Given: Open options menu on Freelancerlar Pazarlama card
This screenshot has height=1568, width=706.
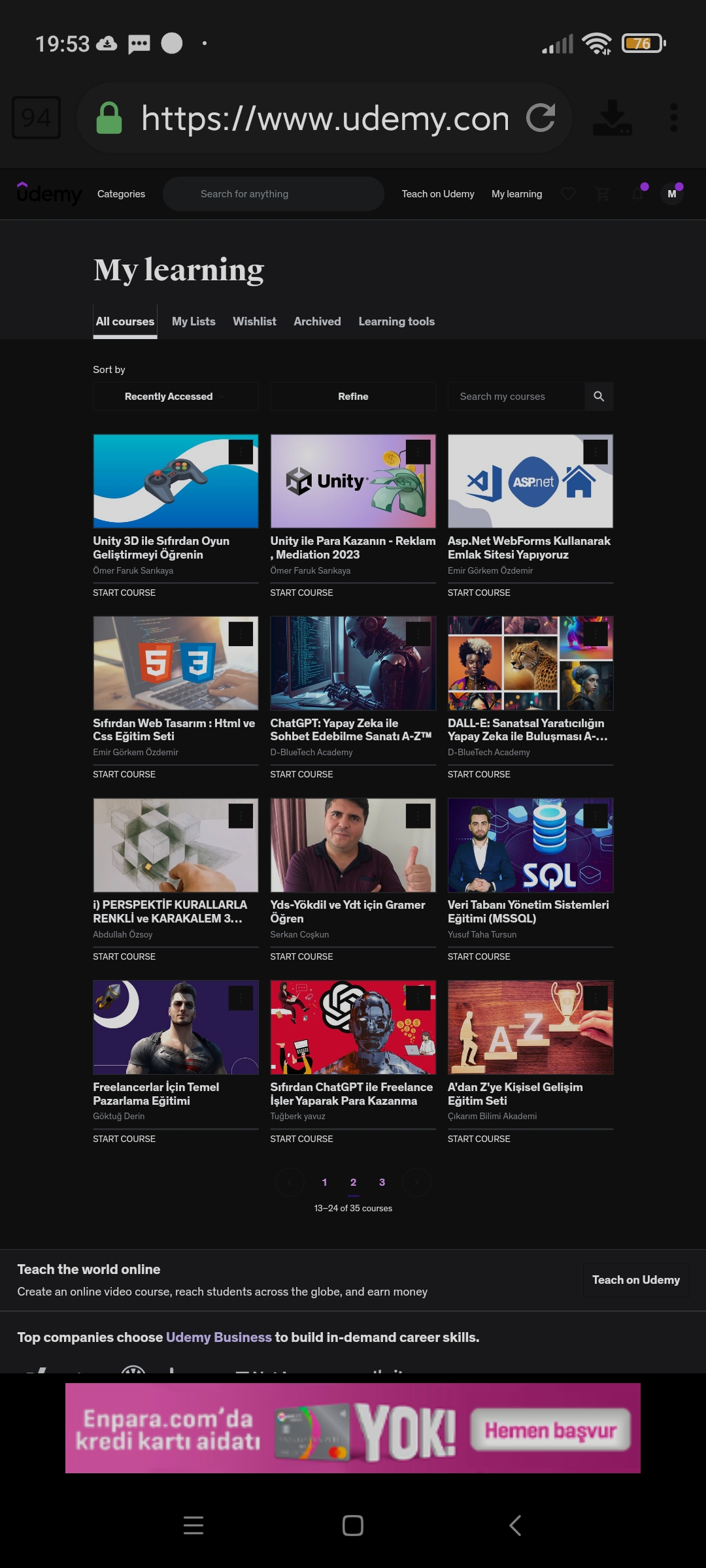Looking at the screenshot, I should click(x=241, y=998).
